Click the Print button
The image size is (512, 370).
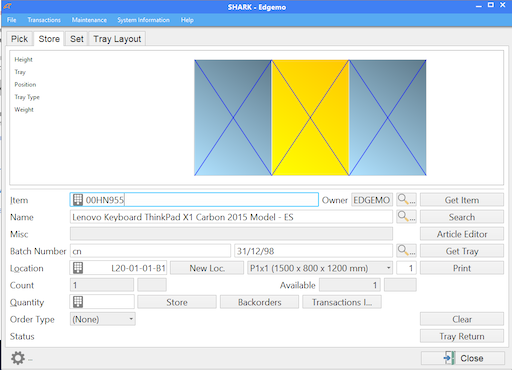click(462, 268)
